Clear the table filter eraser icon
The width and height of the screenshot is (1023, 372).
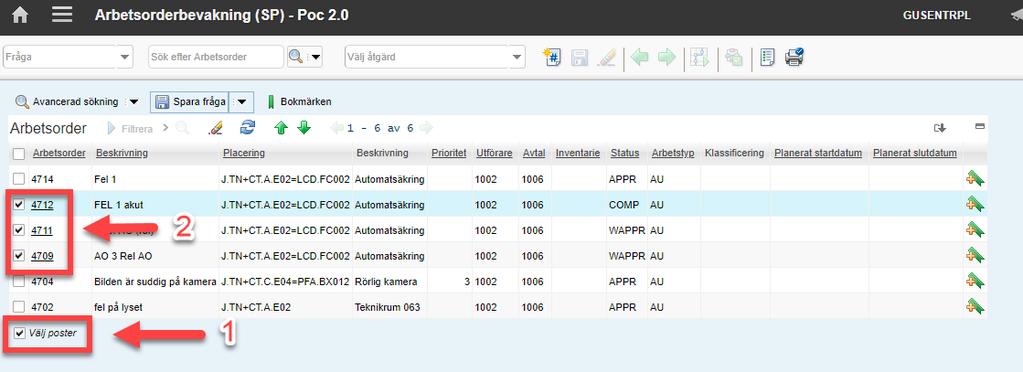pos(215,128)
